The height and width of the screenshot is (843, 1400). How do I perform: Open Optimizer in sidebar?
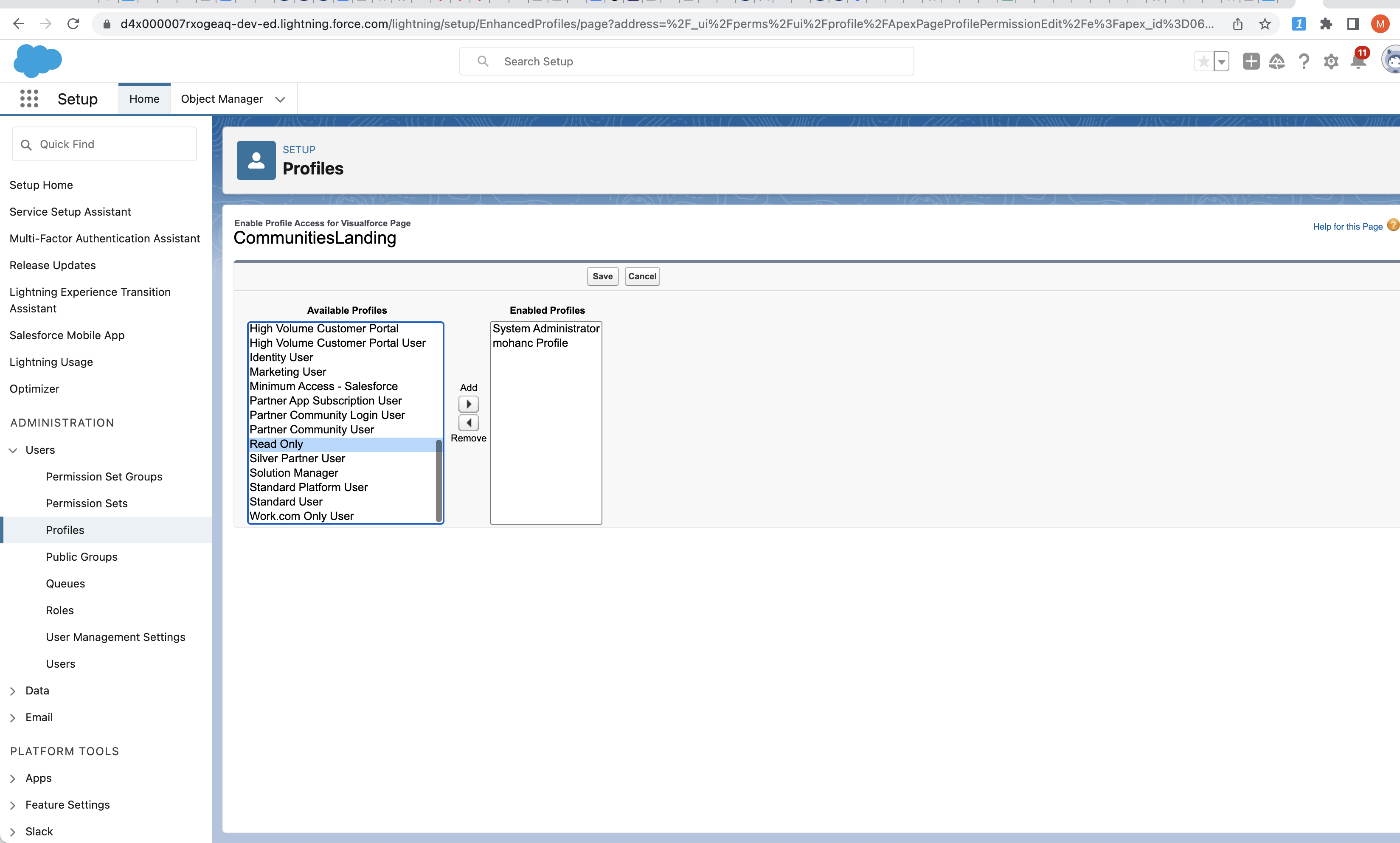click(34, 388)
